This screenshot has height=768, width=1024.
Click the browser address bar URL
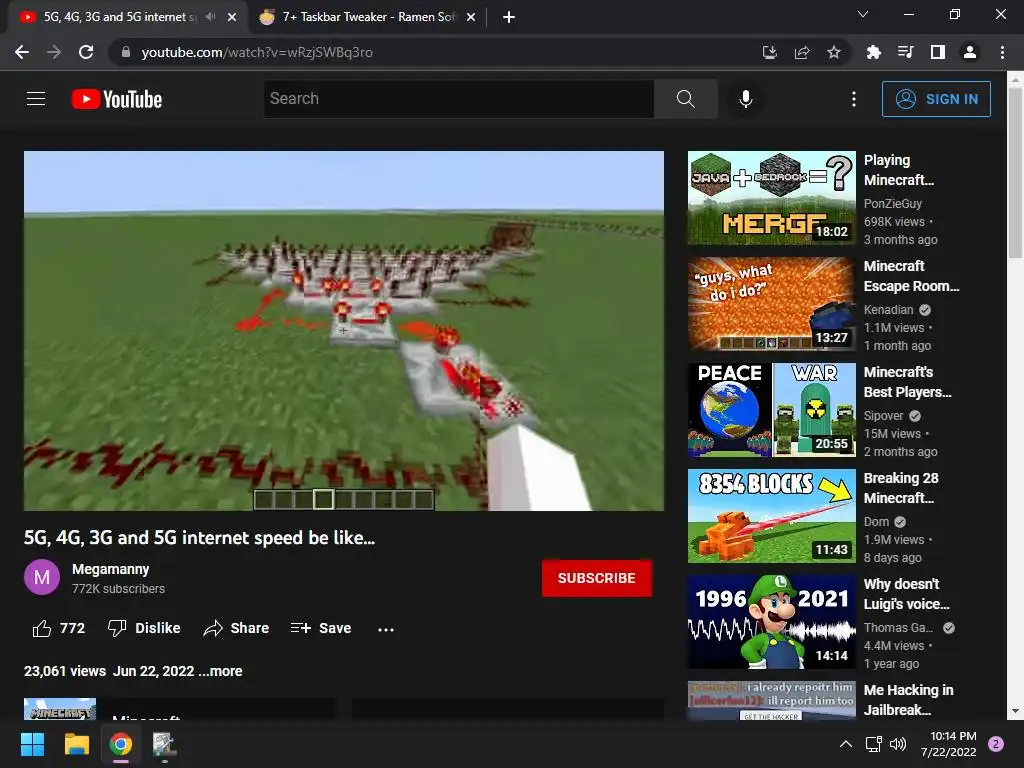pyautogui.click(x=257, y=52)
